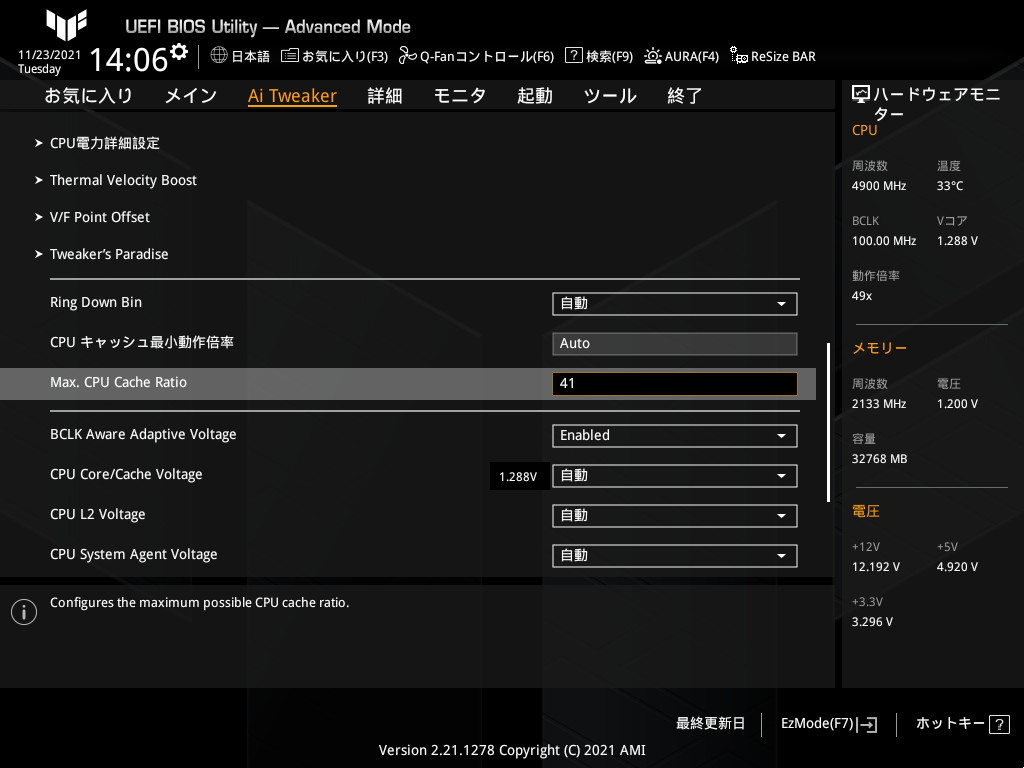This screenshot has height=768, width=1024.
Task: Select the Ai Tweaker tab
Action: click(293, 96)
